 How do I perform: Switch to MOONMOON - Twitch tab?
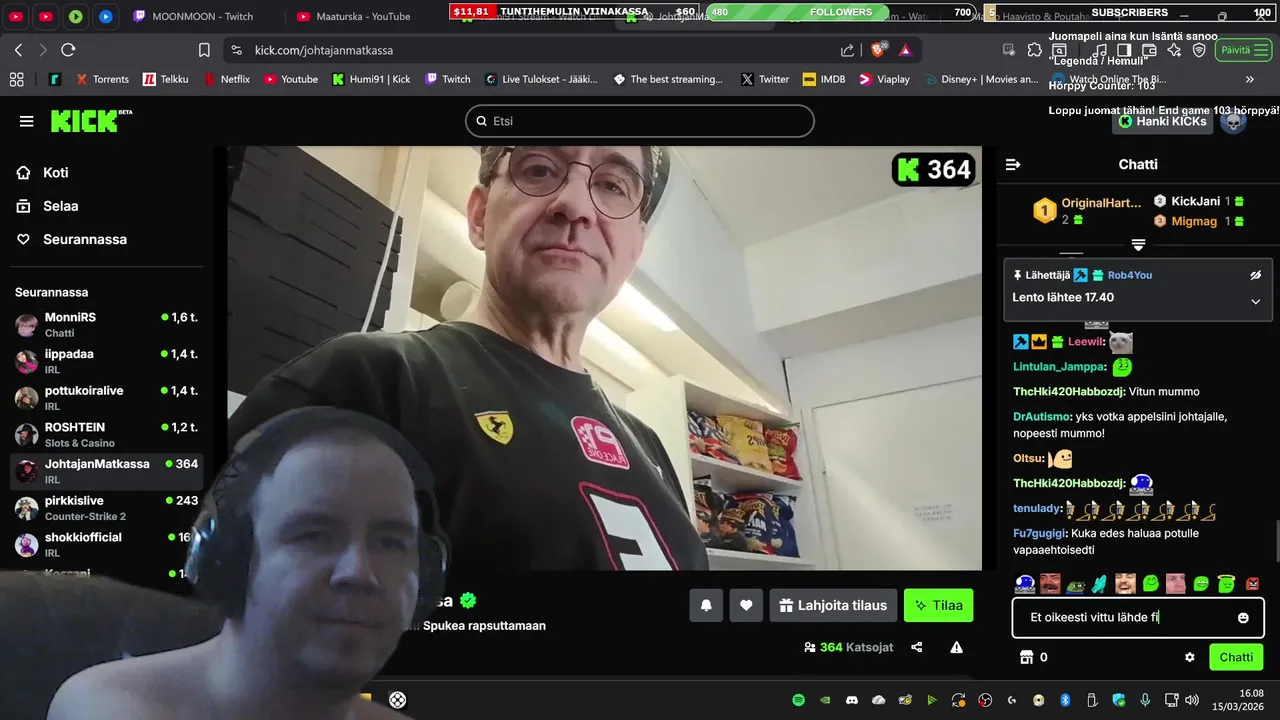[x=193, y=16]
